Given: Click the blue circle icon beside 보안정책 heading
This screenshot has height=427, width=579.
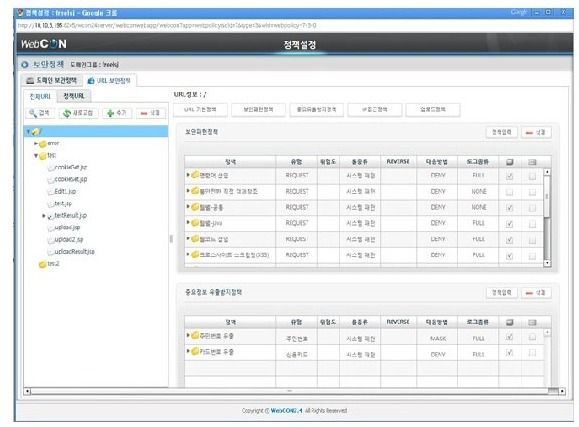Looking at the screenshot, I should (25, 65).
